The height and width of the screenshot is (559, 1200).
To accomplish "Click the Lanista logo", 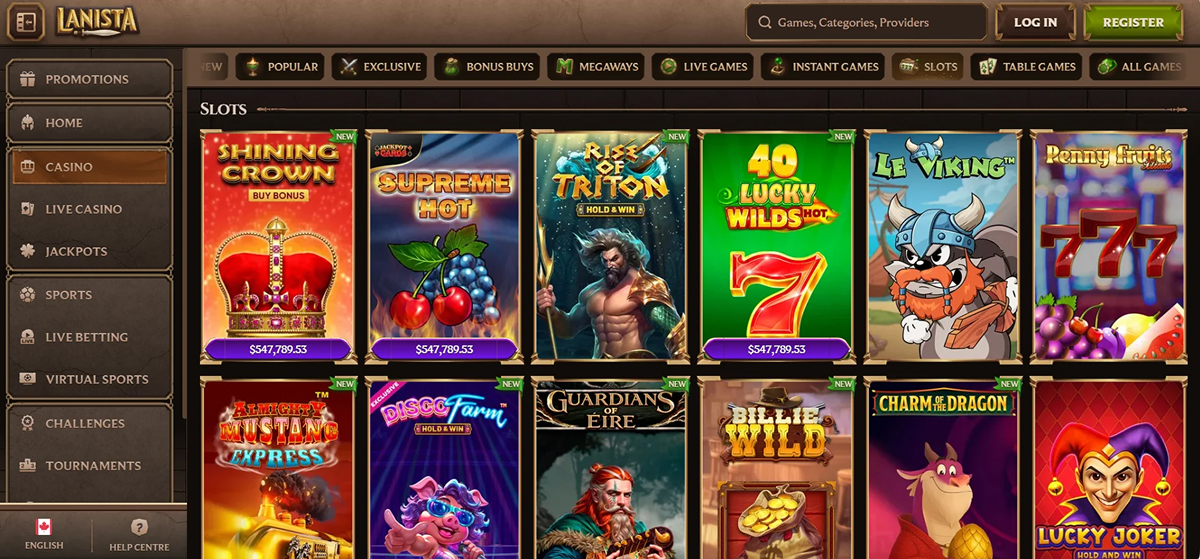I will (97, 20).
